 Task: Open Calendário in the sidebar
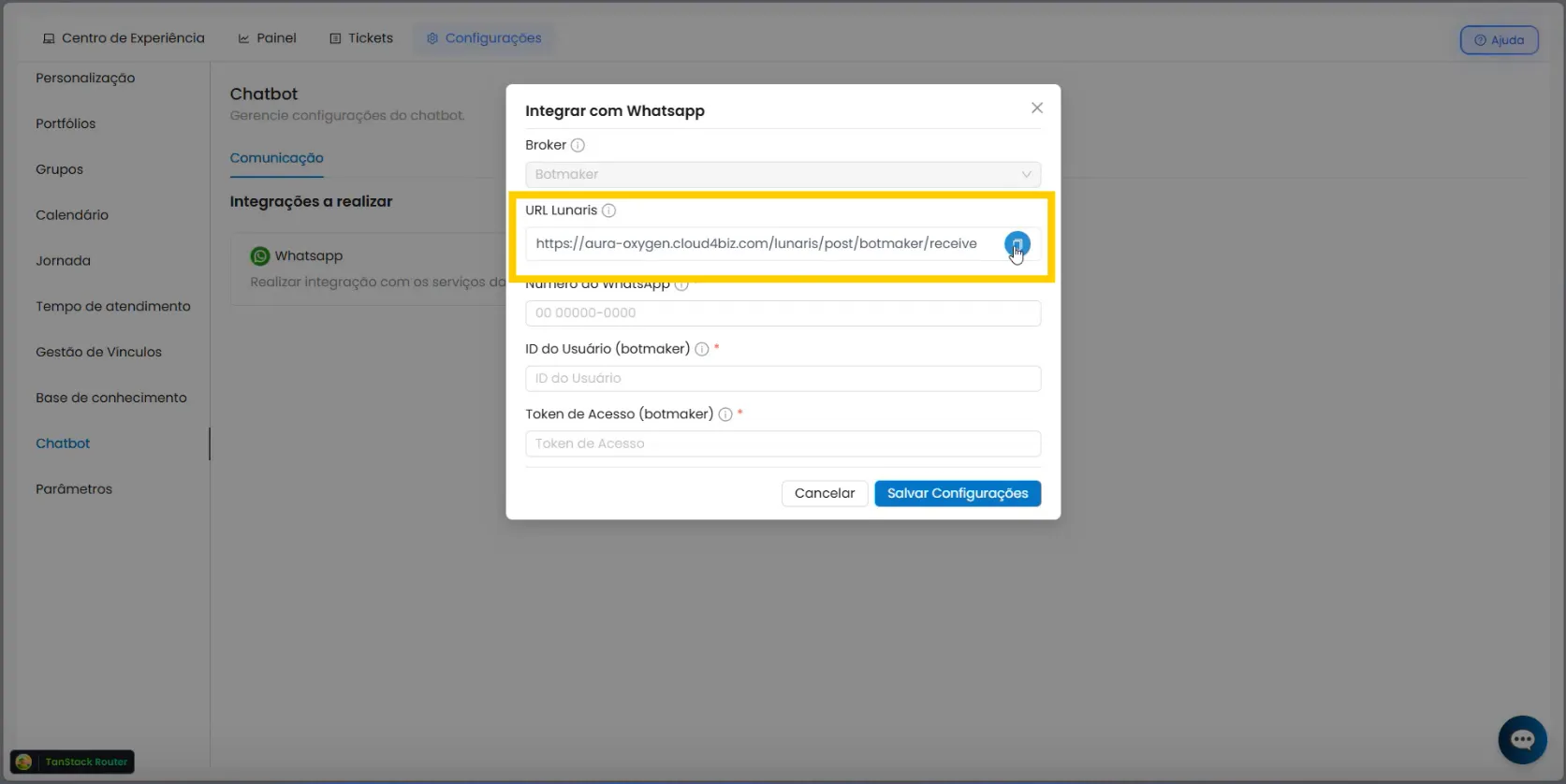pos(72,215)
